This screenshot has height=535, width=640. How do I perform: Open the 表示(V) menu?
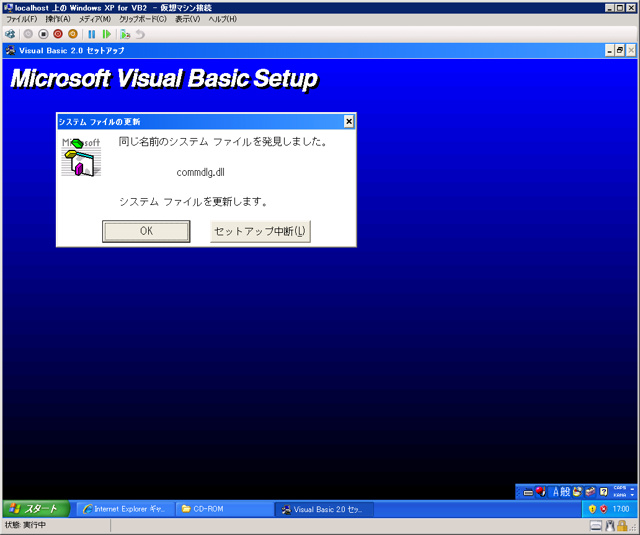[187, 19]
